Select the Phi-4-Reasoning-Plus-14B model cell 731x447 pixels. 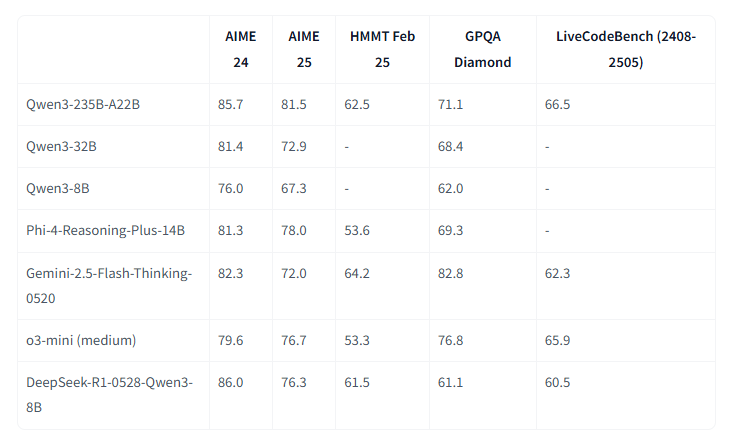[x=106, y=231]
